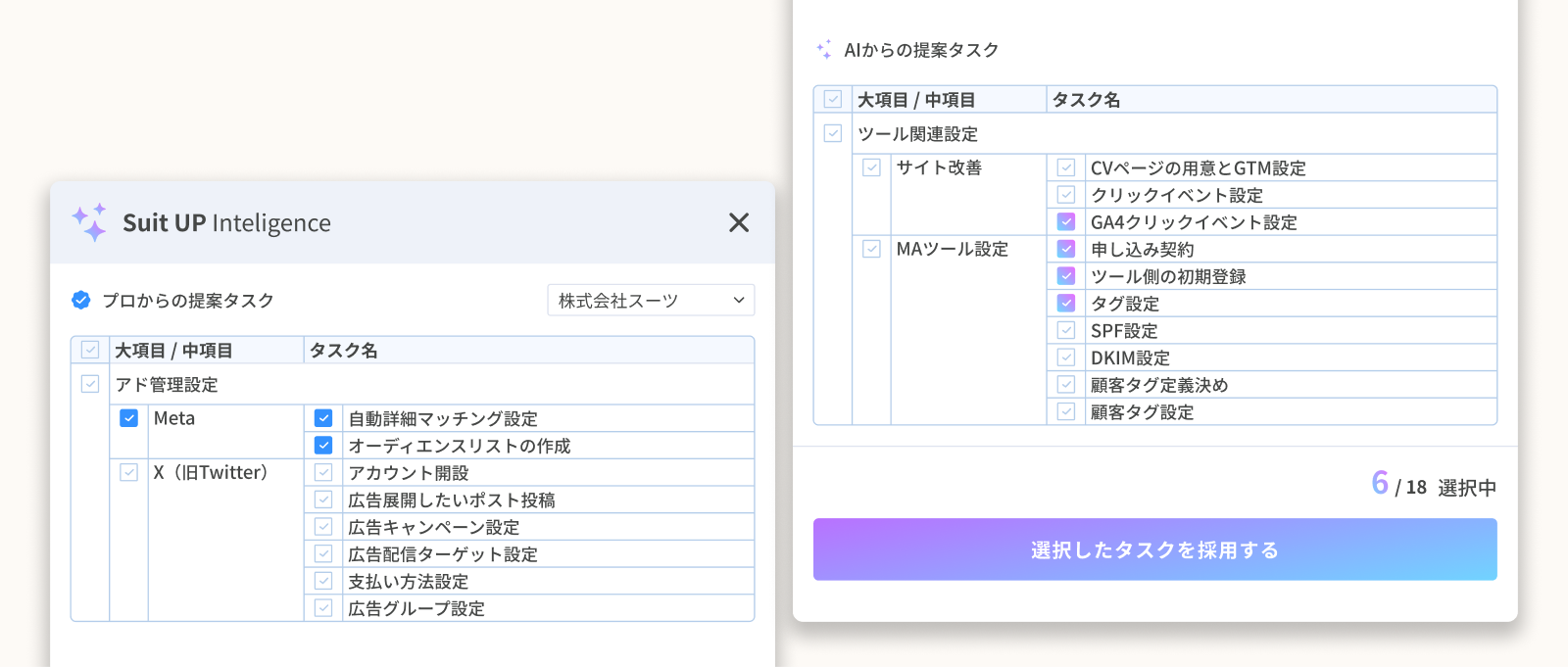Select all in AI task table header
Image resolution: width=1568 pixels, height=667 pixels.
tap(833, 99)
